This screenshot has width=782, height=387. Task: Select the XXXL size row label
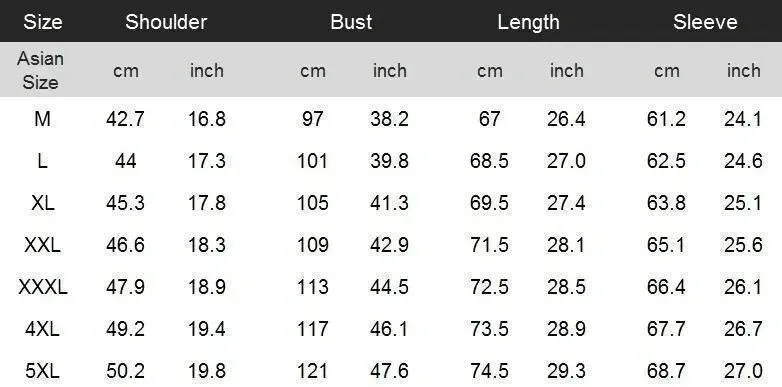(42, 287)
